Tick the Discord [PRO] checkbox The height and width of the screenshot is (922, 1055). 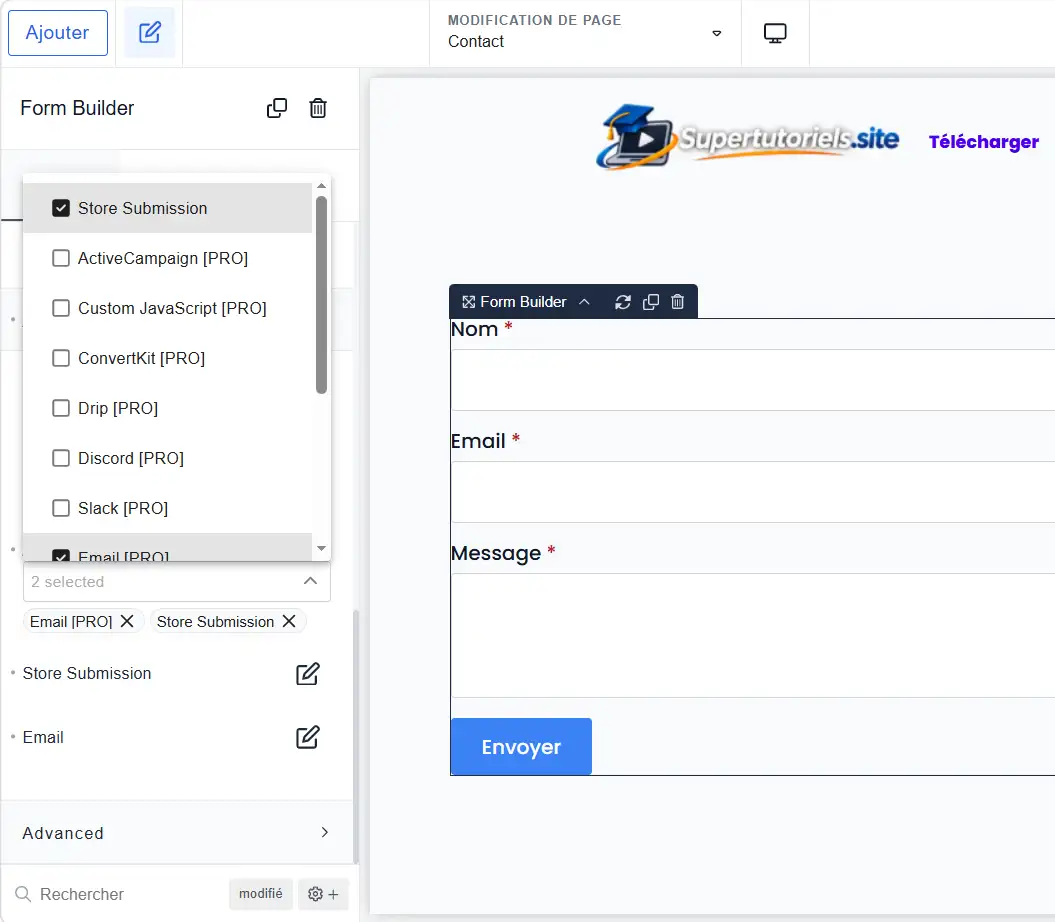point(61,458)
